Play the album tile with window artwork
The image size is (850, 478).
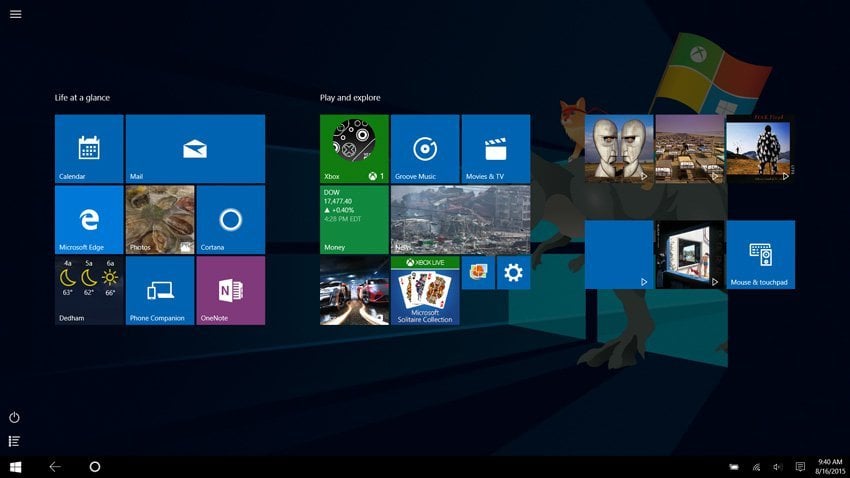click(x=690, y=254)
